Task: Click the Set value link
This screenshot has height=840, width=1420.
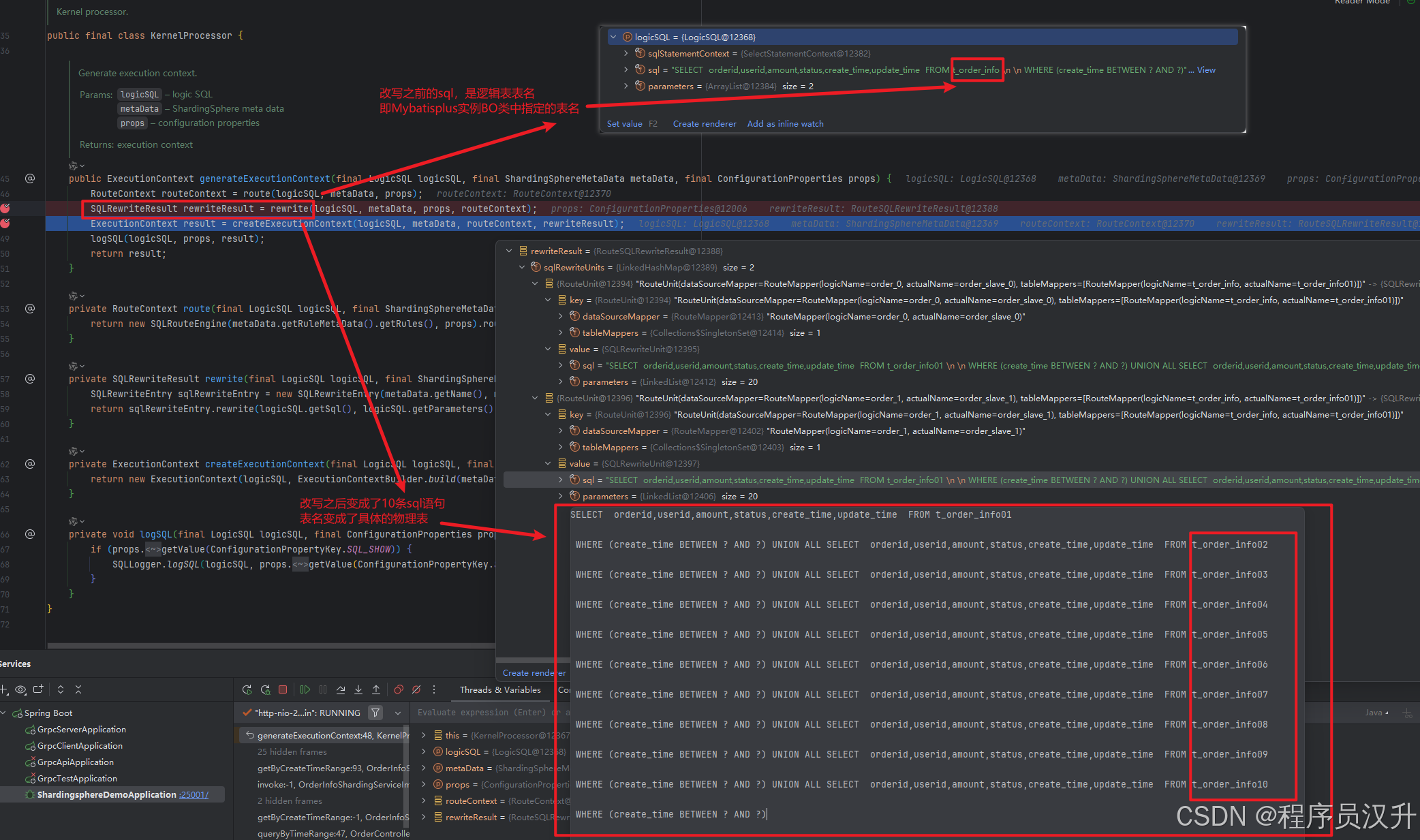Action: pyautogui.click(x=624, y=123)
